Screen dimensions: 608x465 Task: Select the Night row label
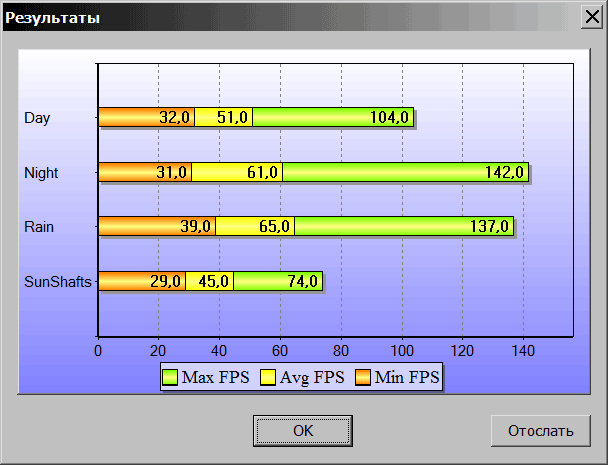coord(41,173)
